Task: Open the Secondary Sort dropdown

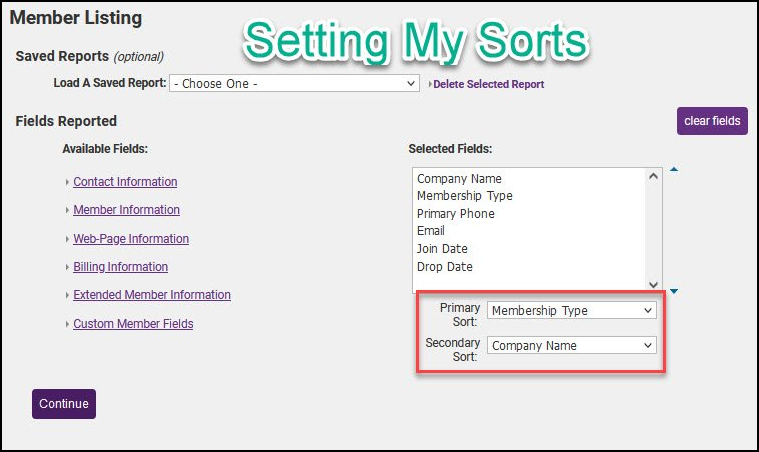Action: coord(571,346)
